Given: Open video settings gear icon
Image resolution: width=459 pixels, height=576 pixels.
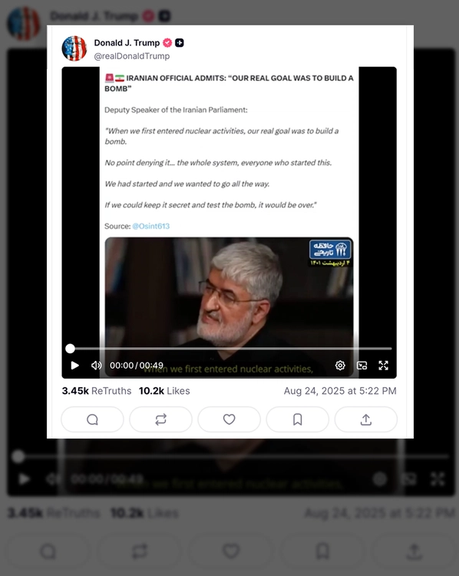Looking at the screenshot, I should coord(340,366).
